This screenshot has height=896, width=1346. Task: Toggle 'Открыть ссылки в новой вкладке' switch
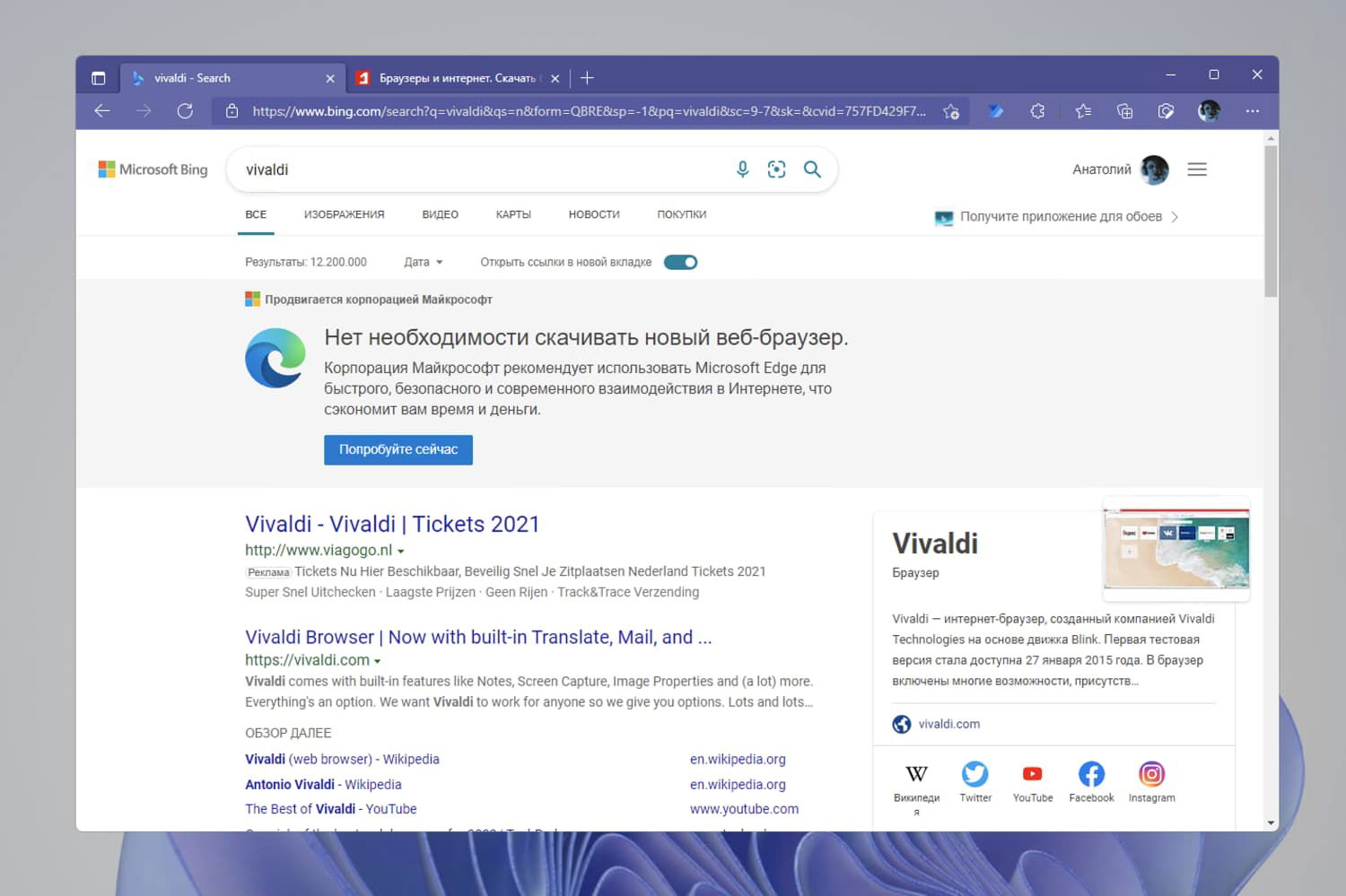680,262
